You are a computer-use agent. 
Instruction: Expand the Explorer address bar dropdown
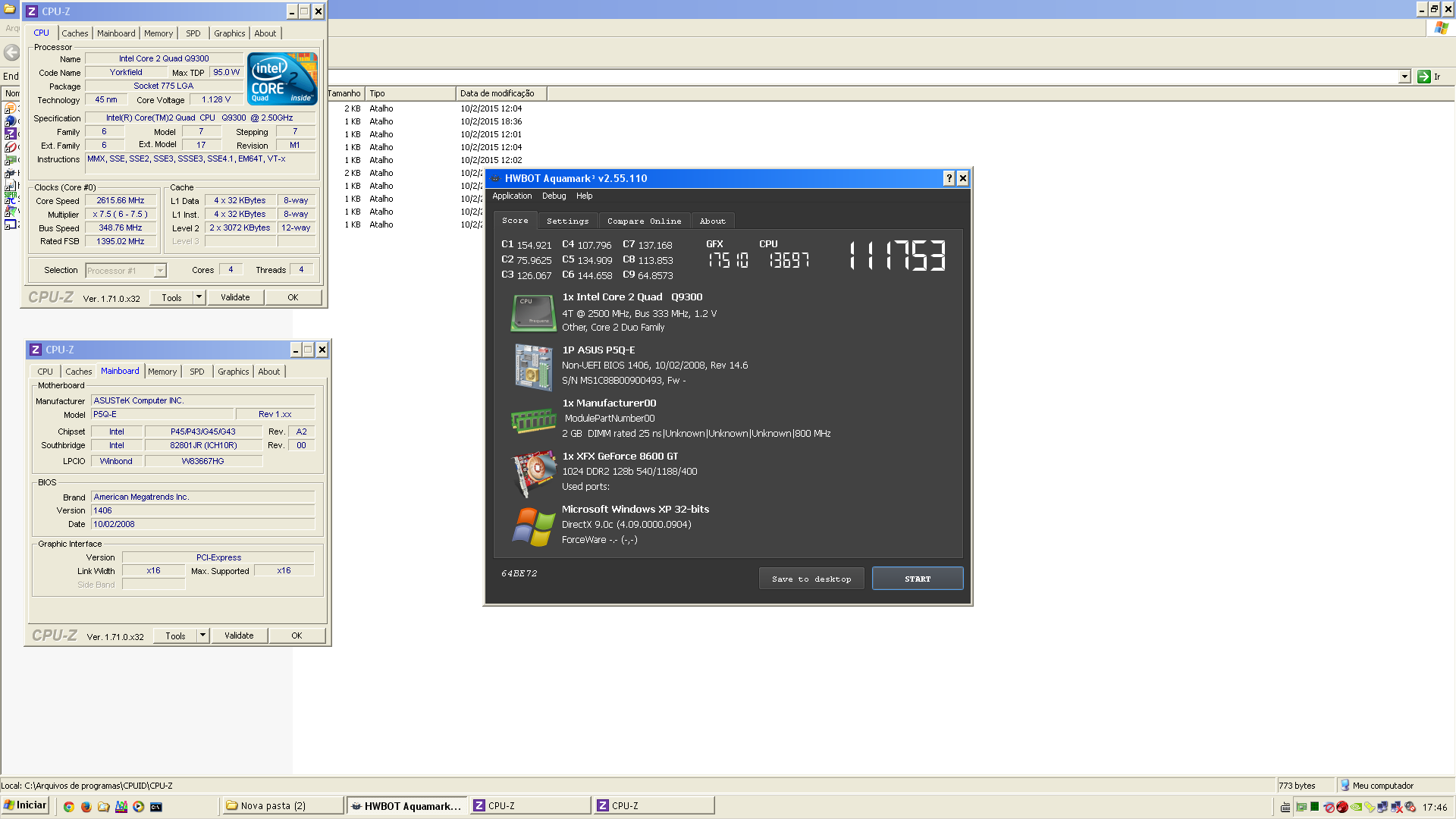[1404, 77]
